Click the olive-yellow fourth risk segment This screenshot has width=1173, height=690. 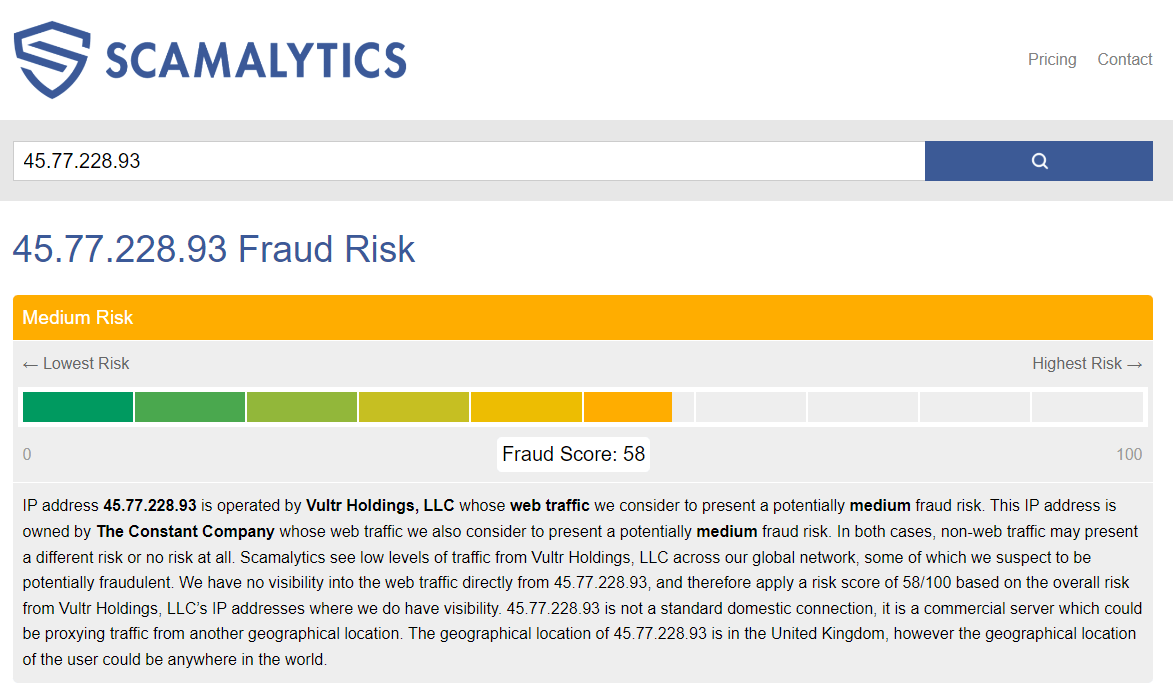click(x=414, y=407)
